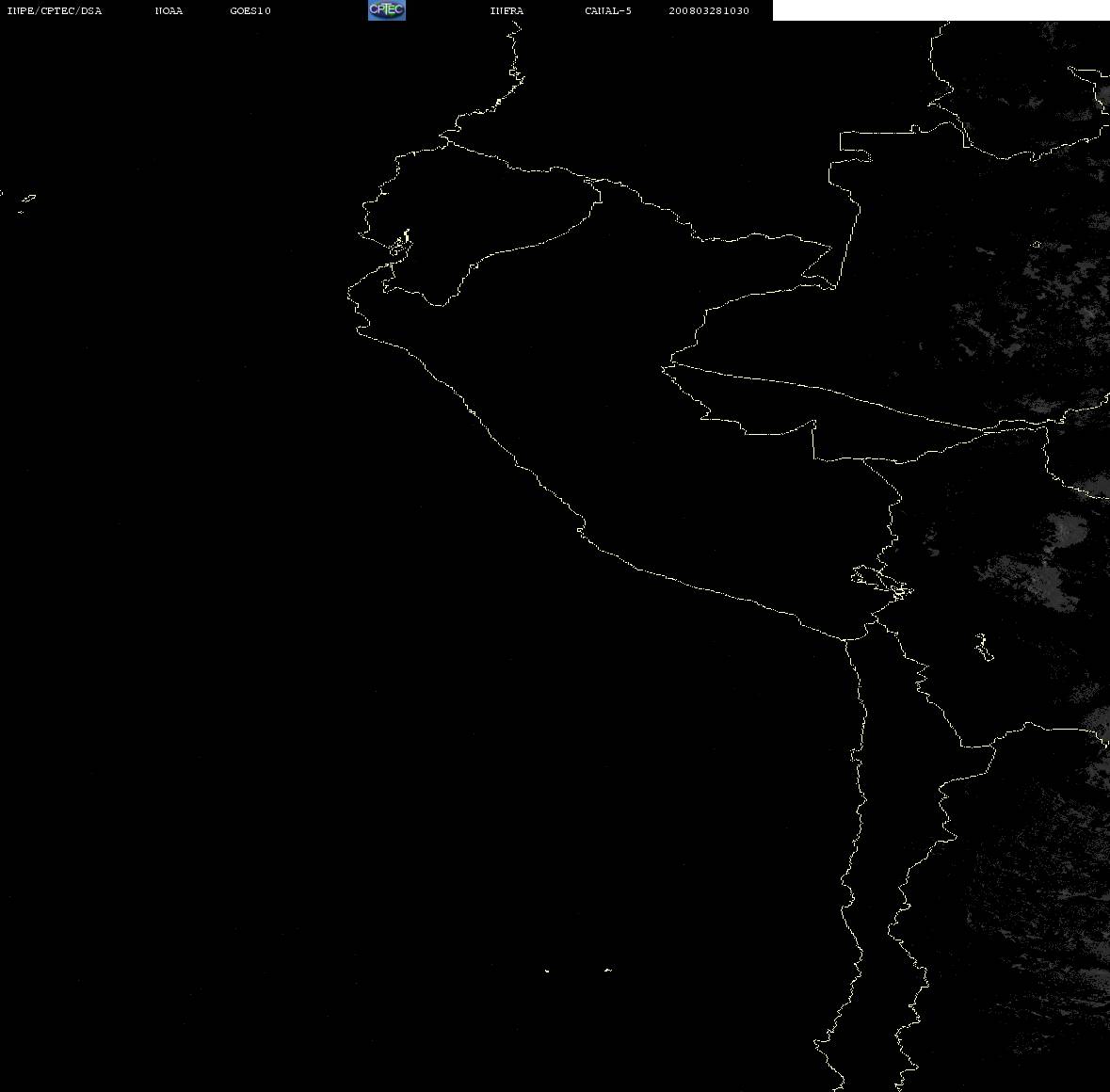The width and height of the screenshot is (1110, 1092).
Task: Click the Leticia trapezoid border tip
Action: coord(833,286)
